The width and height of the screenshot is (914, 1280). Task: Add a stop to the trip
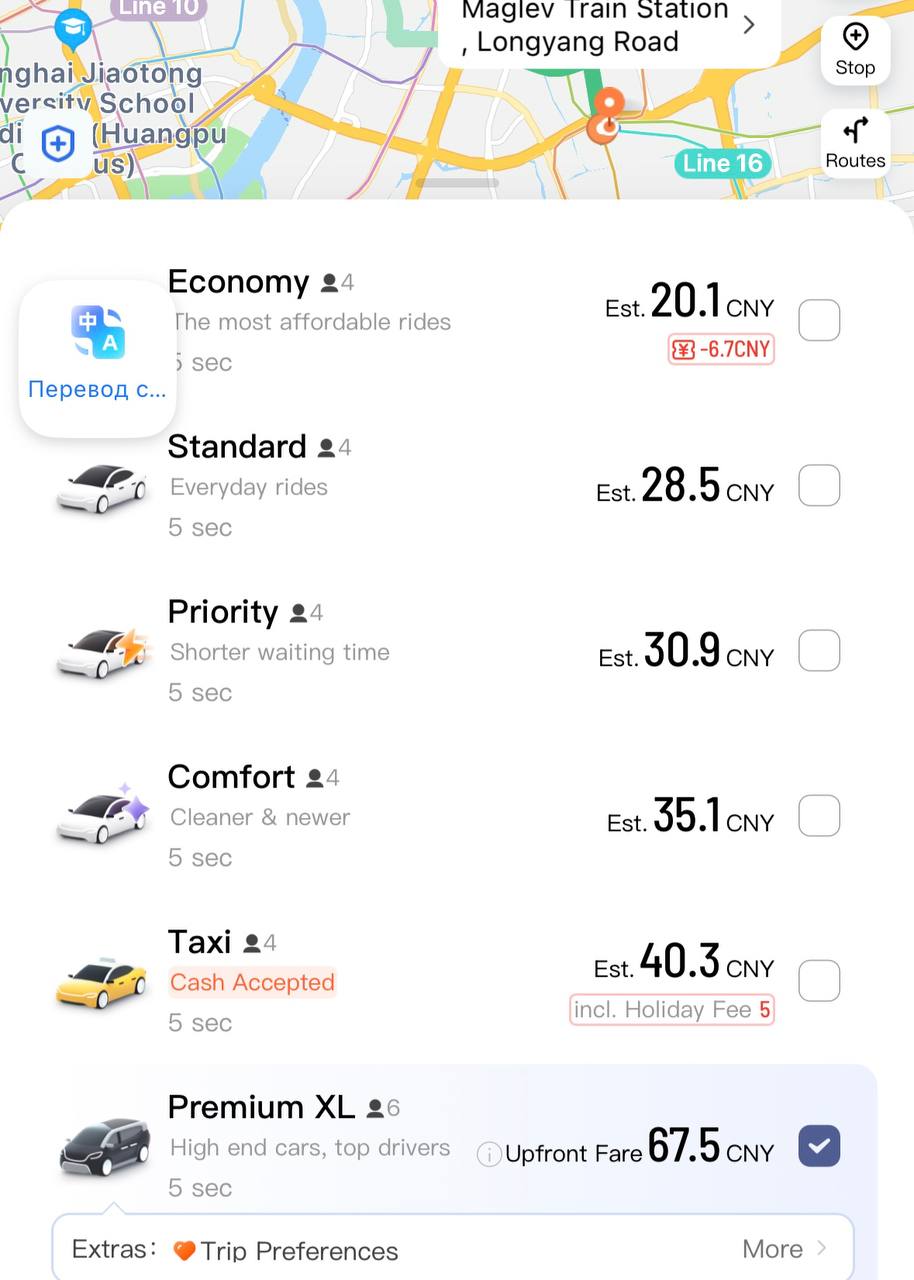coord(855,50)
